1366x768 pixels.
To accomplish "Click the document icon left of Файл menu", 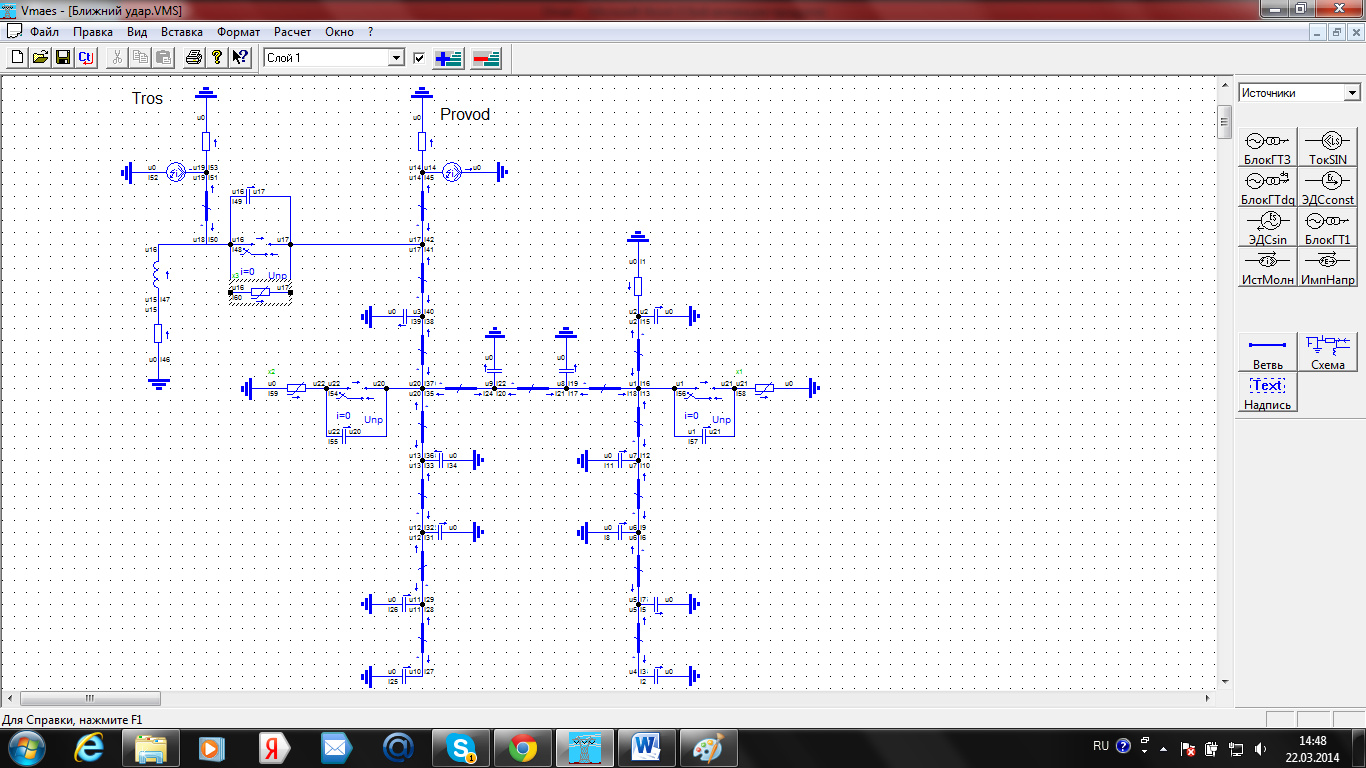I will coord(14,32).
